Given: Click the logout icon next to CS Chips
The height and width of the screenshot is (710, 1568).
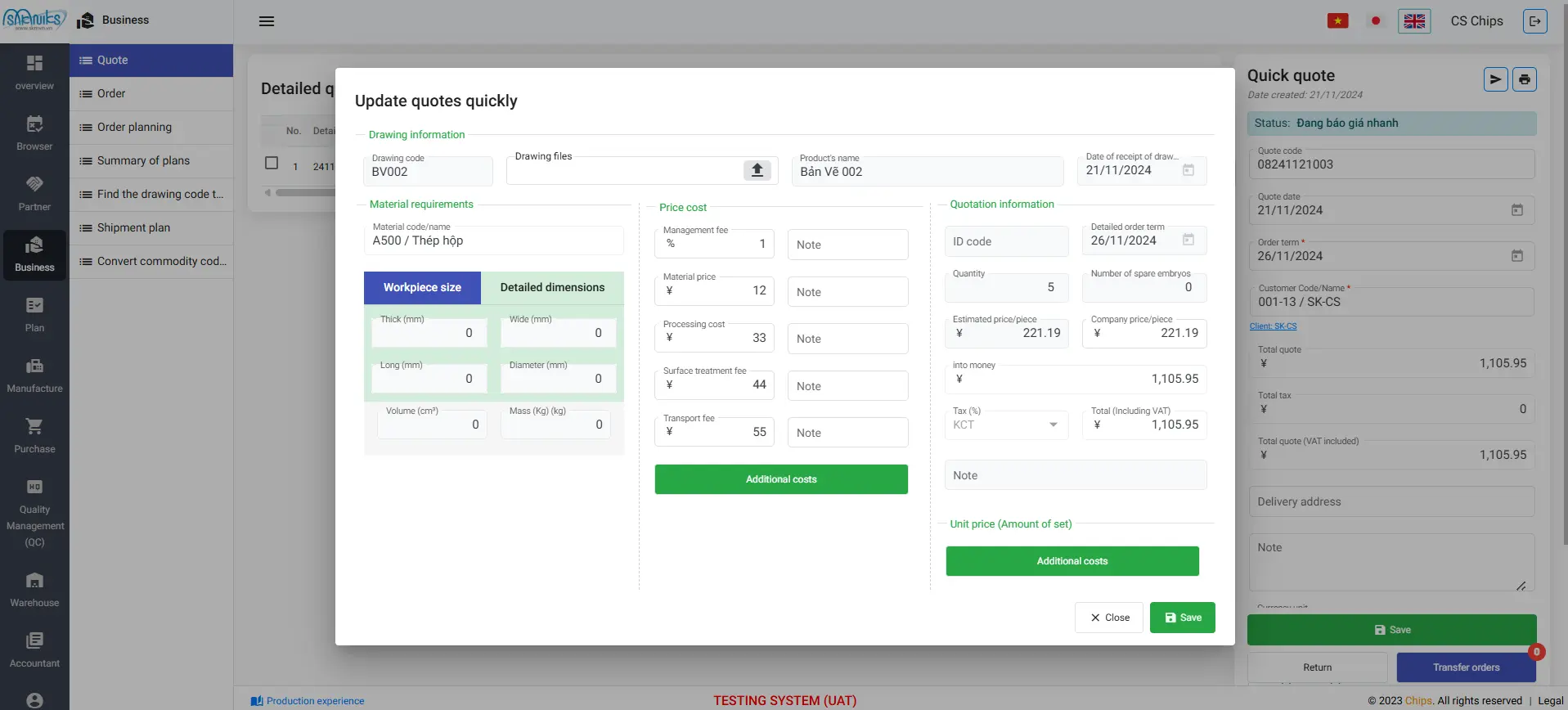Looking at the screenshot, I should [x=1534, y=21].
